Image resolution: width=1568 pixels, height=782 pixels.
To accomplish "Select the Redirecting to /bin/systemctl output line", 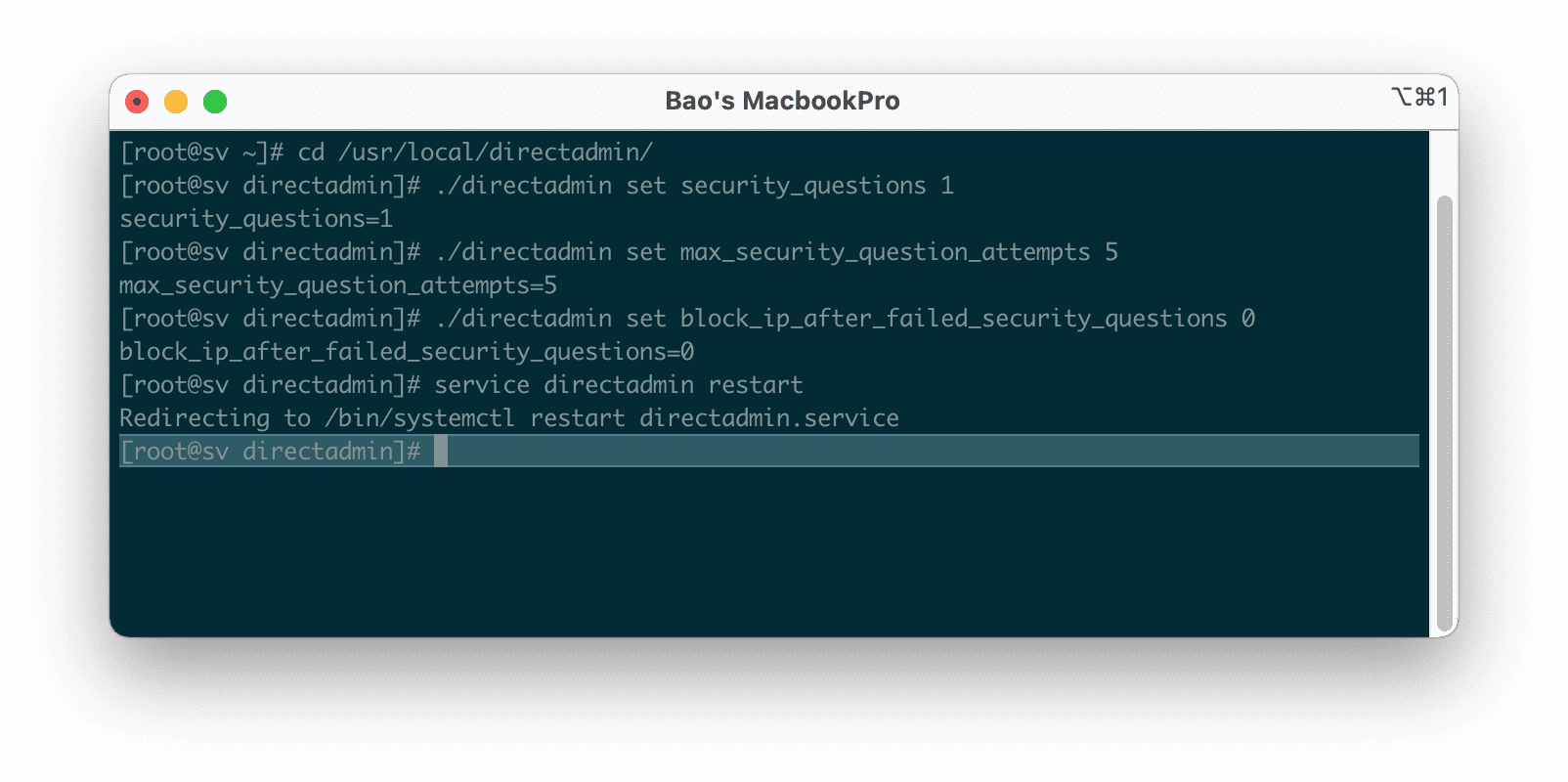I will coord(508,417).
